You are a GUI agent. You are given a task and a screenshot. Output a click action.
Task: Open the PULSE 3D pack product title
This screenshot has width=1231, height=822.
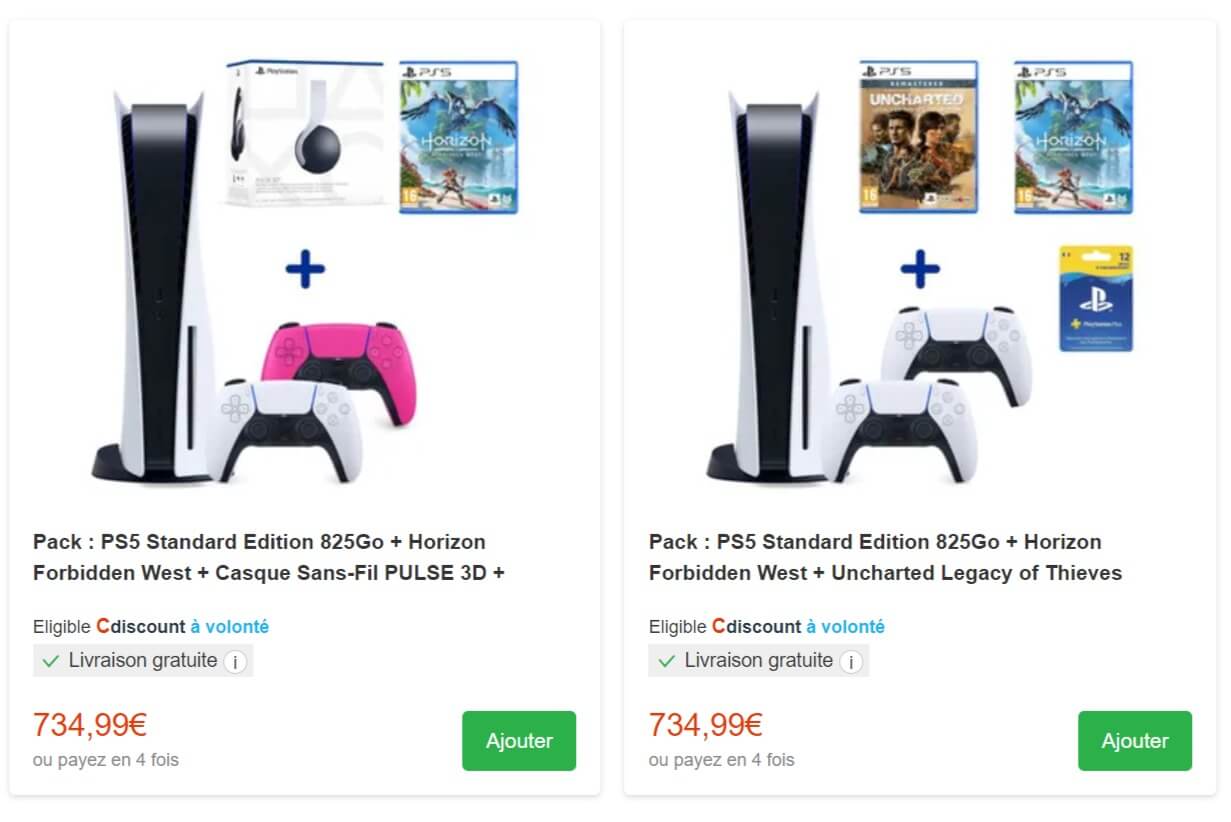tap(259, 557)
